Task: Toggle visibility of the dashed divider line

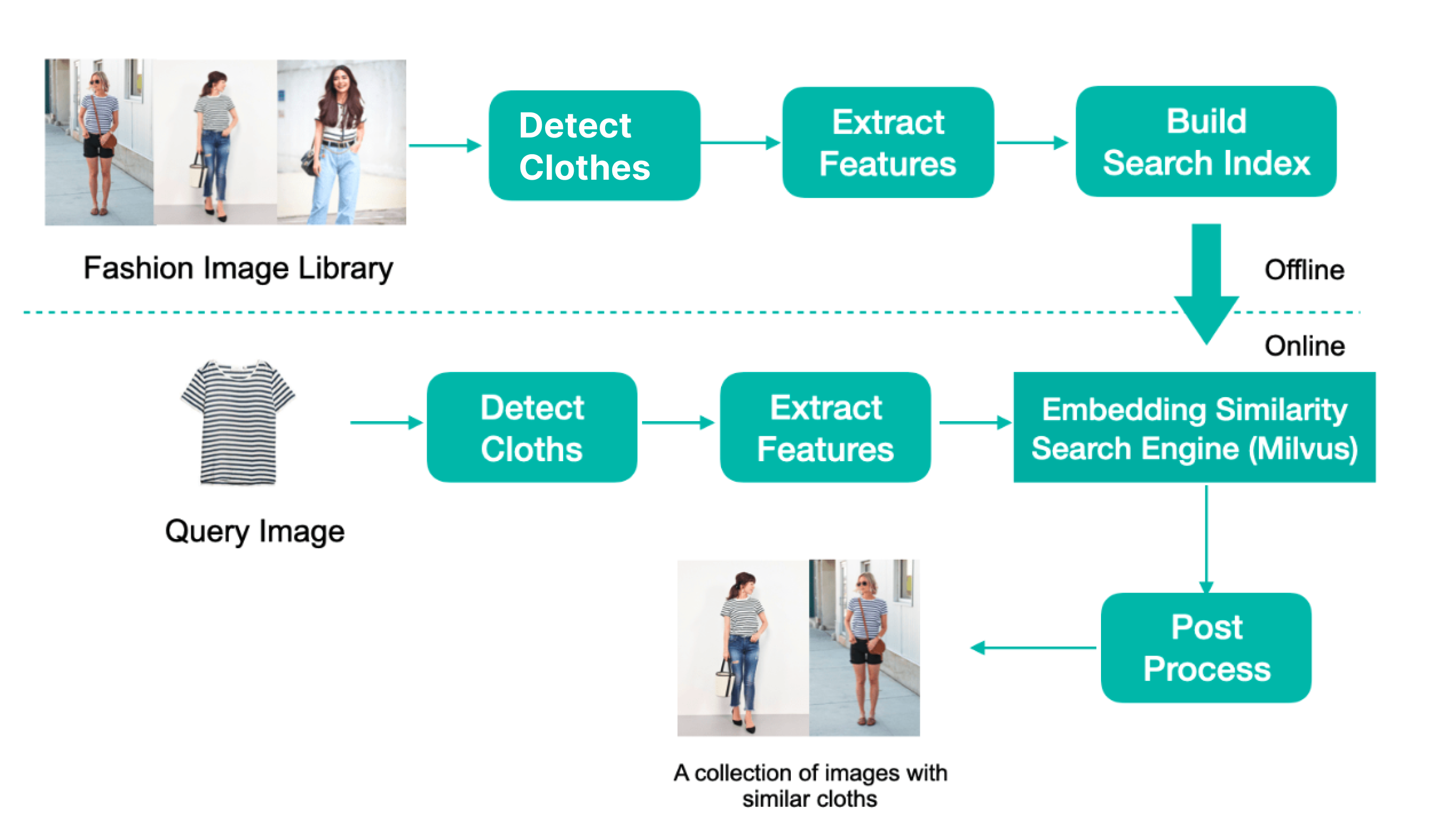Action: 720,295
